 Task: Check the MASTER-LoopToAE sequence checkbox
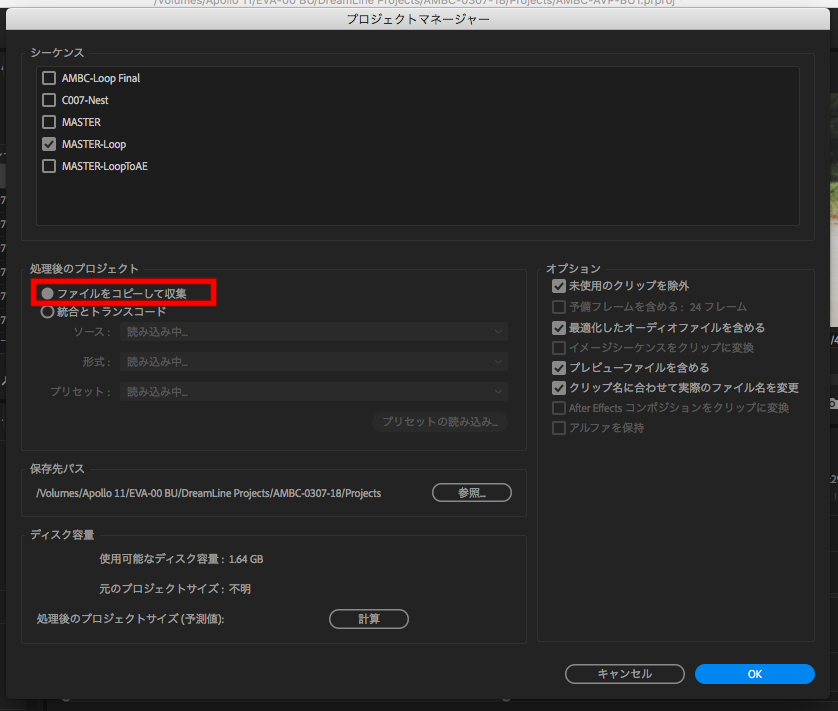coord(49,166)
